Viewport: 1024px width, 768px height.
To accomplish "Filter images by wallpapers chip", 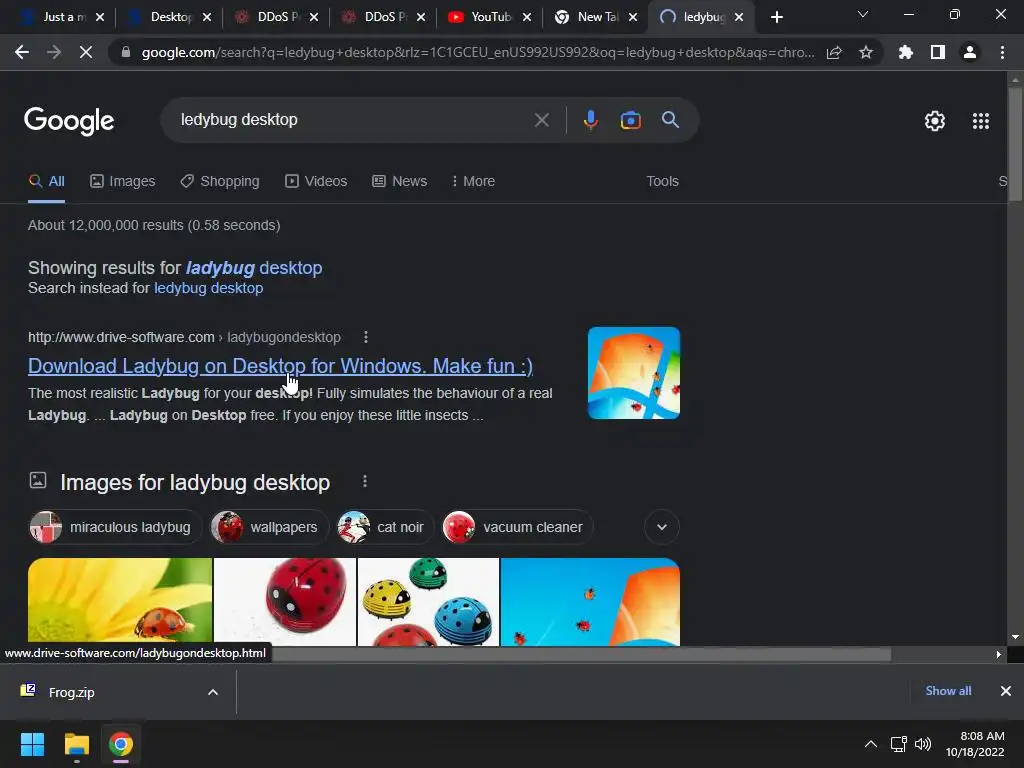I will [x=268, y=527].
